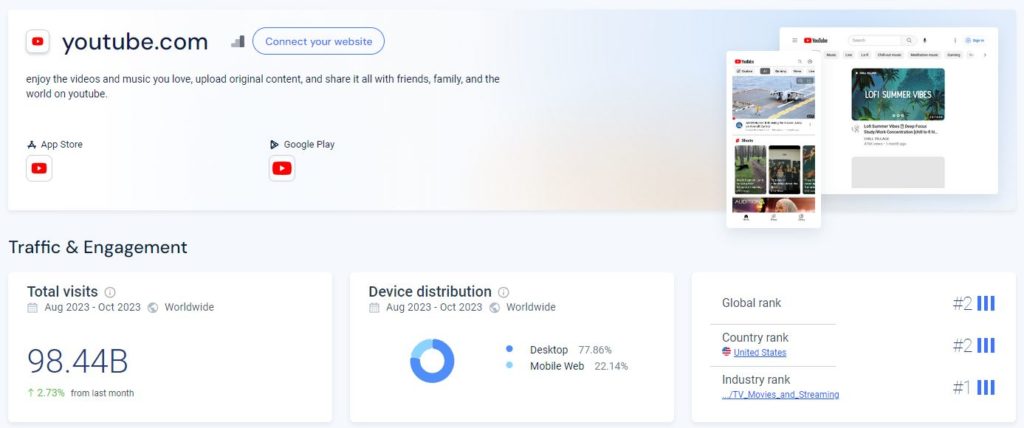Open the YouTube App Store app icon

(39, 169)
